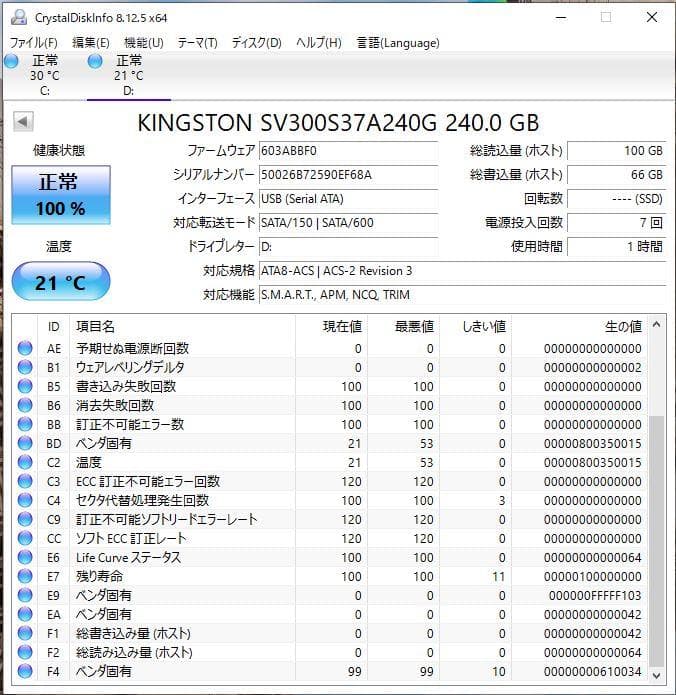Image resolution: width=676 pixels, height=695 pixels.
Task: Click the transfer mode field SATA/150 | SATA/600
Action: pos(348,223)
